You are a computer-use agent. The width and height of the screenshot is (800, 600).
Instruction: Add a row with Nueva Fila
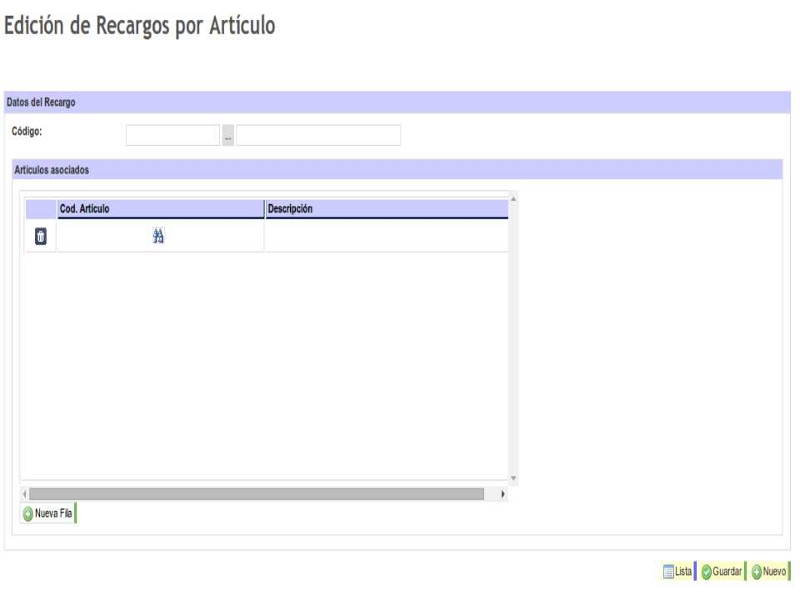click(x=48, y=514)
